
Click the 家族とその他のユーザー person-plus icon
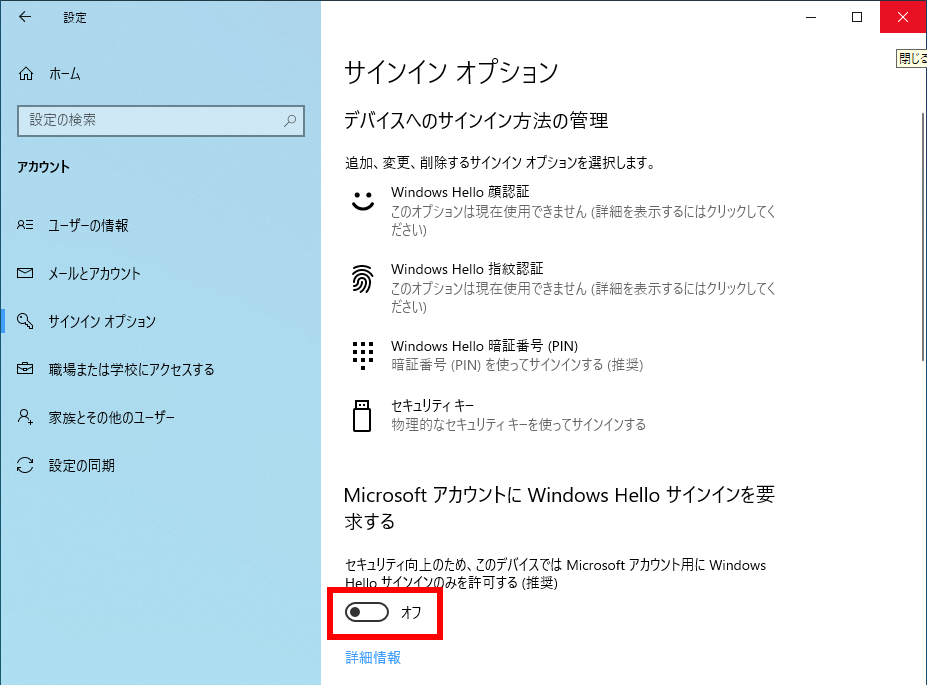(25, 417)
